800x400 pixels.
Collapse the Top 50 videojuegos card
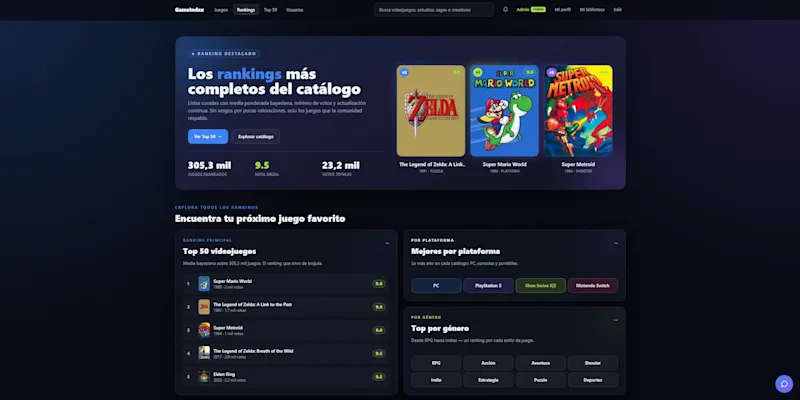[x=387, y=243]
